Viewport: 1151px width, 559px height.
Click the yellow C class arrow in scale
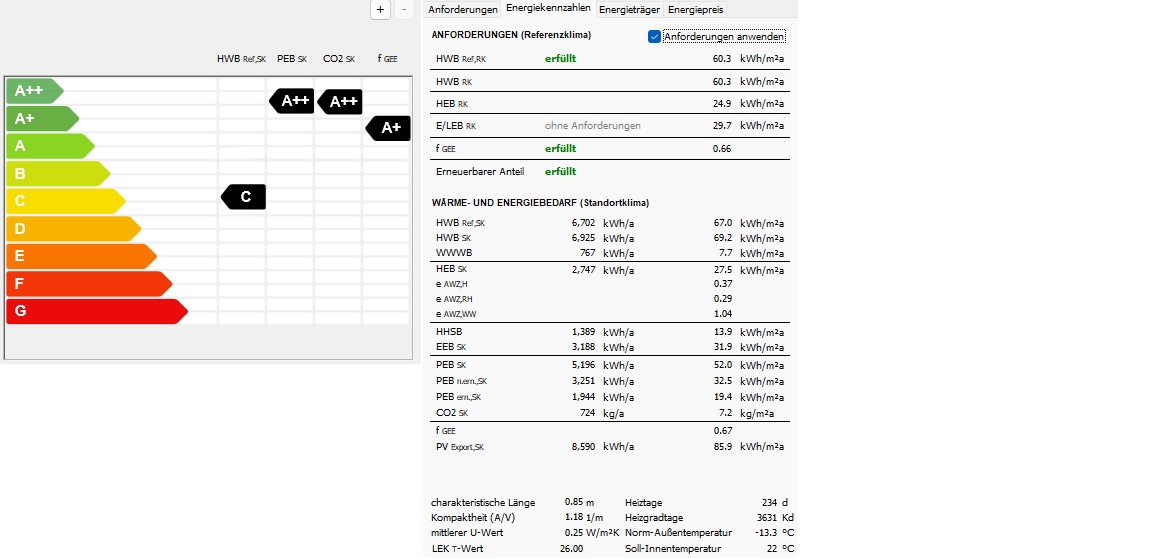click(x=62, y=201)
